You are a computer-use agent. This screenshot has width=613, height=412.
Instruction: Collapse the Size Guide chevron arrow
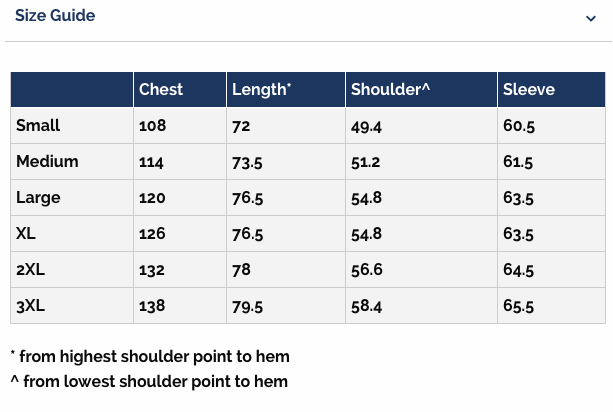pos(591,18)
